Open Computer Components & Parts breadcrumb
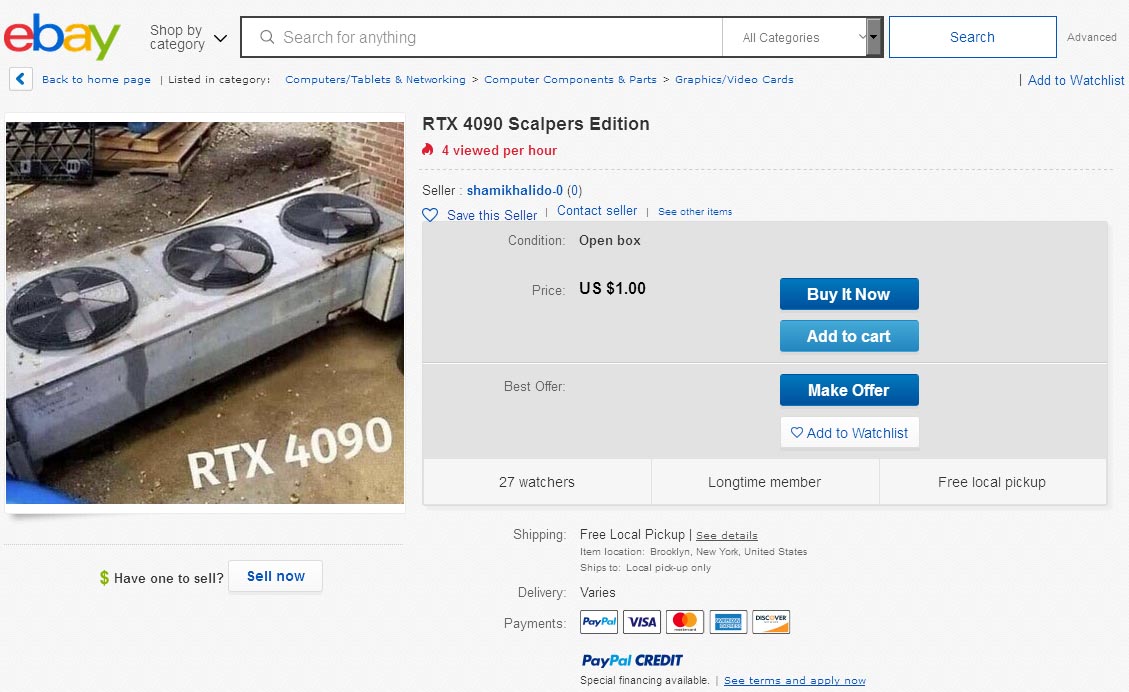Screen dimensions: 1129x692 (x=570, y=80)
